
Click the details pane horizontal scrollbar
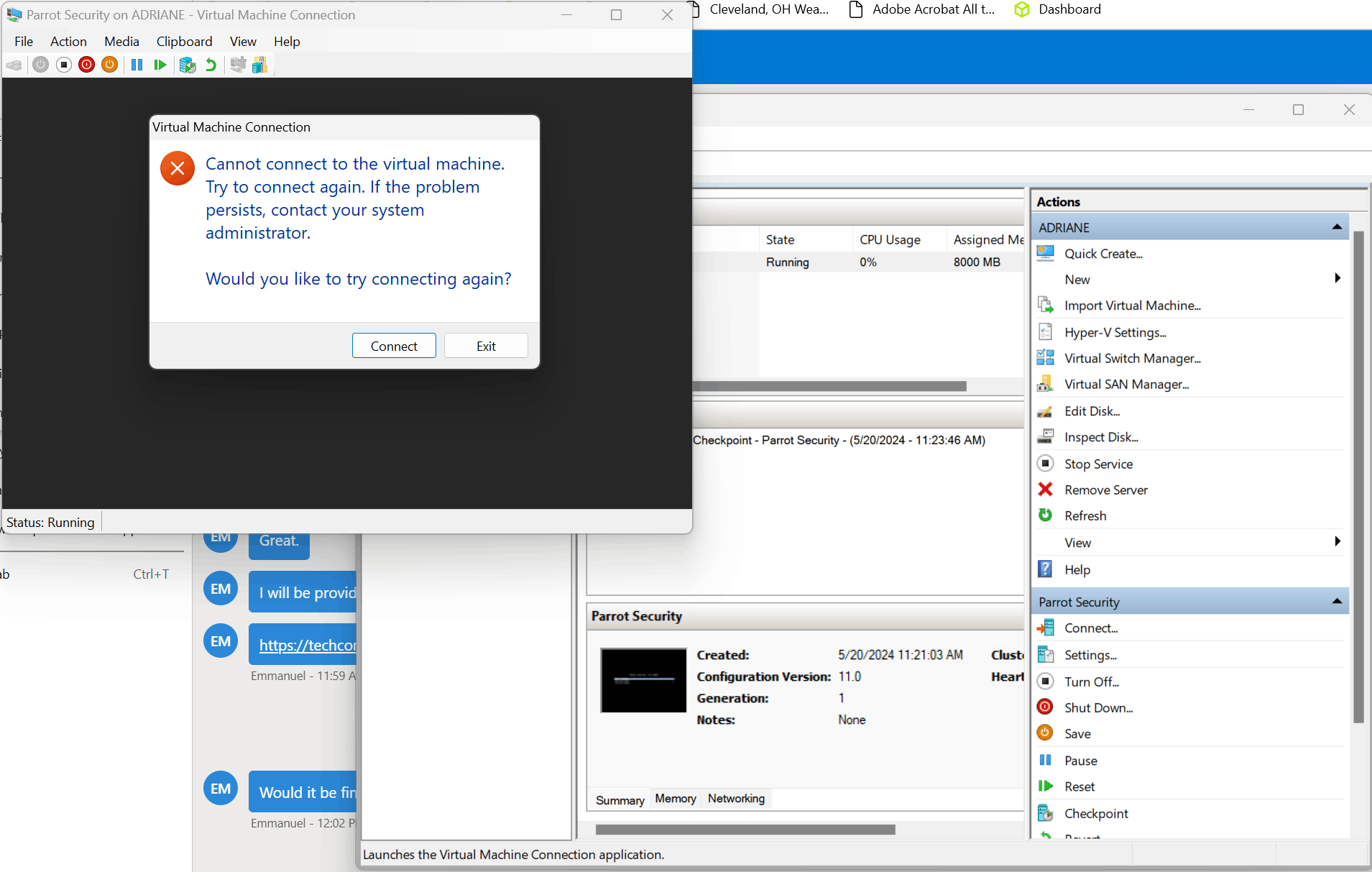pyautogui.click(x=745, y=830)
